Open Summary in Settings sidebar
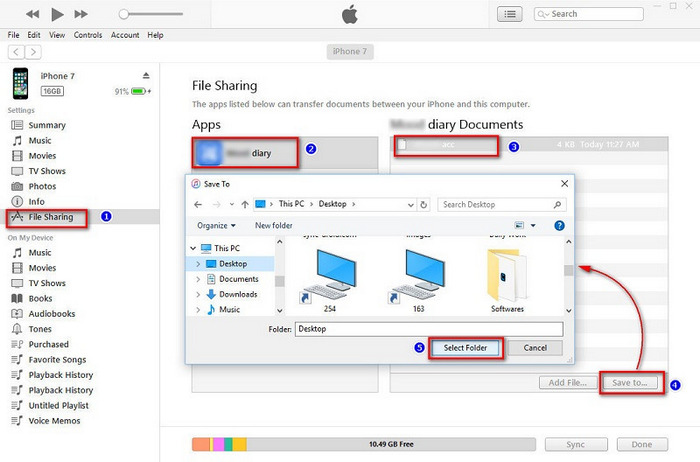The image size is (700, 462). pos(46,125)
